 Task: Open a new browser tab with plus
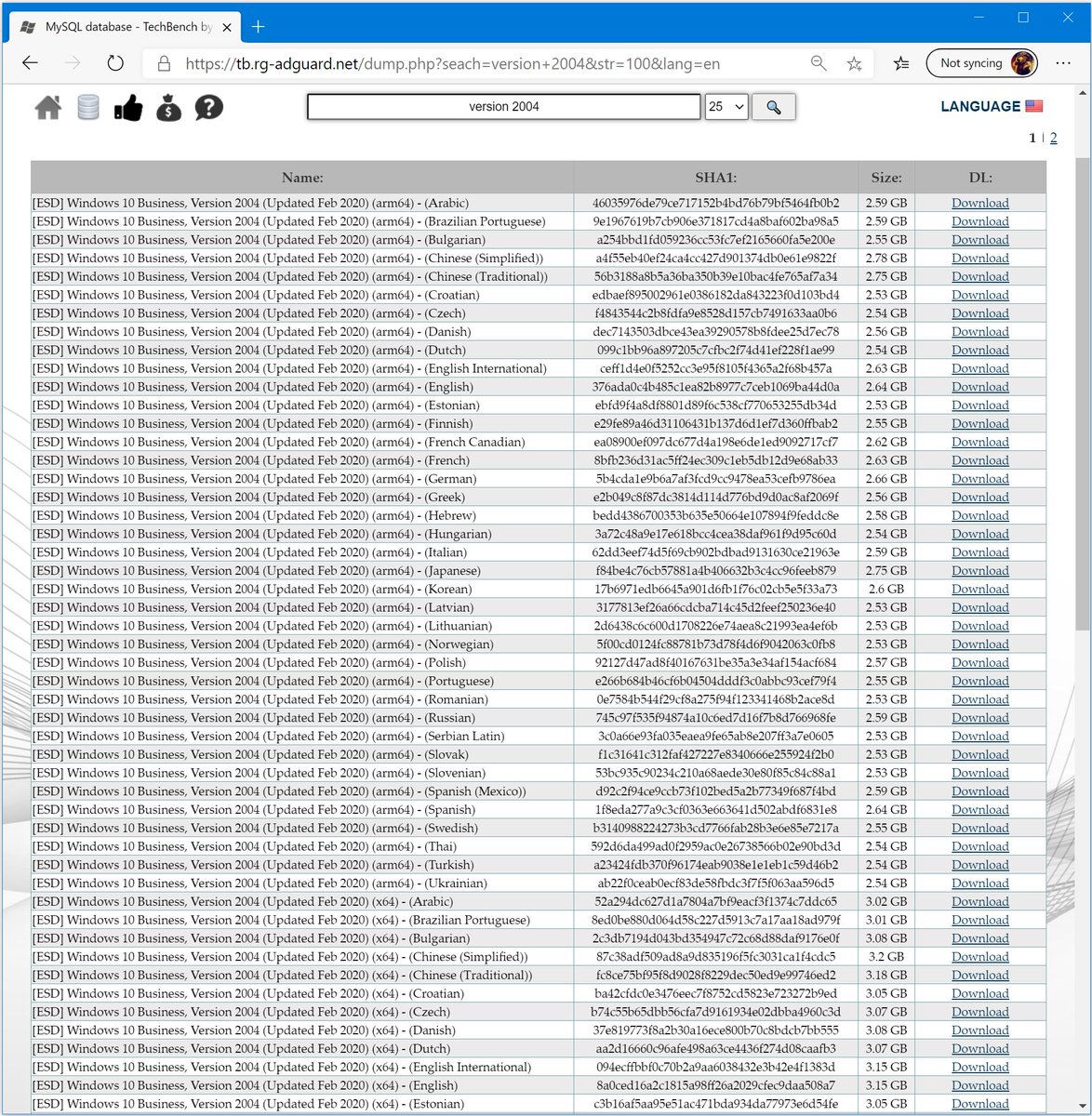(x=259, y=27)
